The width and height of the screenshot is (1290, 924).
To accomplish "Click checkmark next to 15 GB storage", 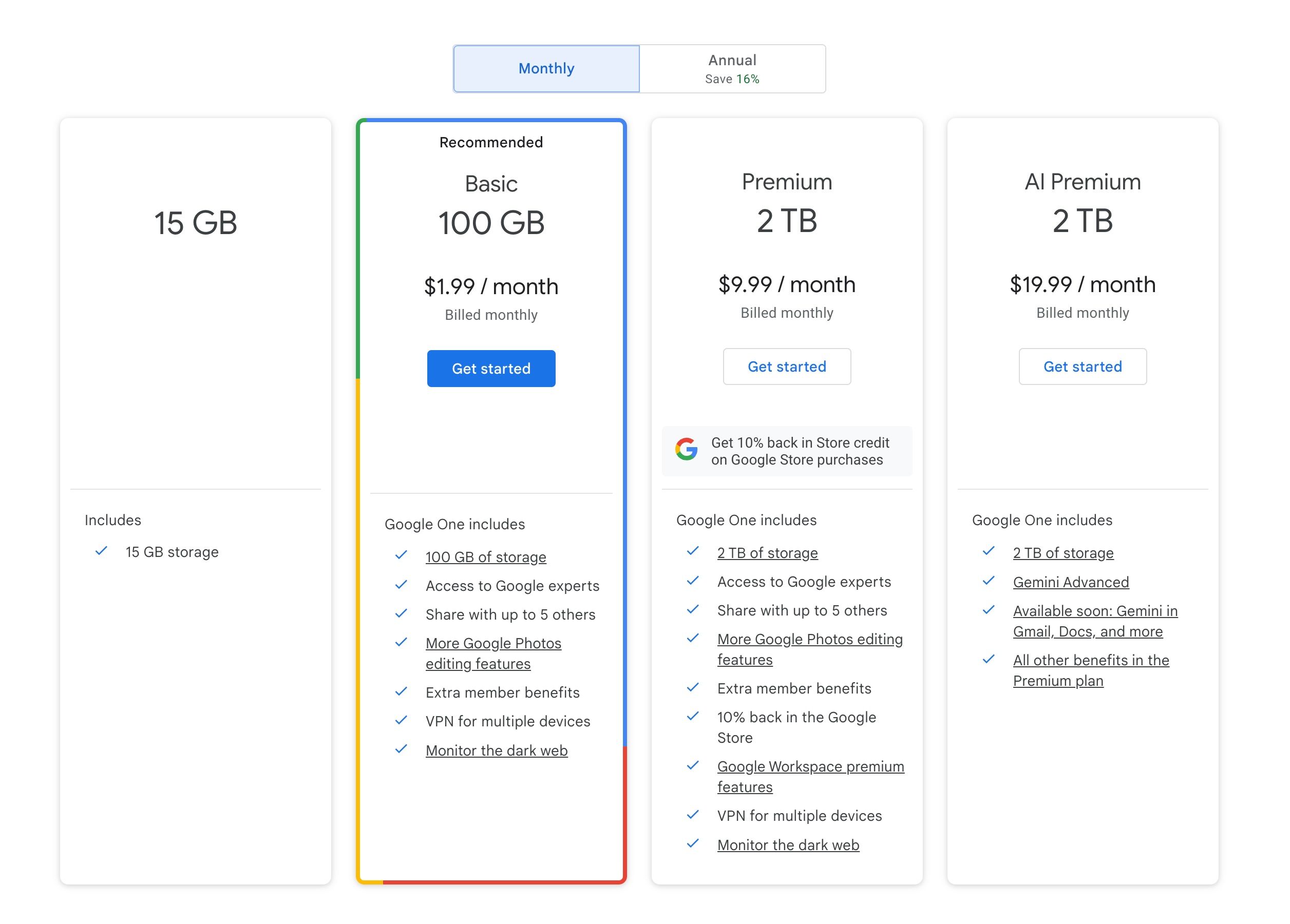I will [x=101, y=551].
